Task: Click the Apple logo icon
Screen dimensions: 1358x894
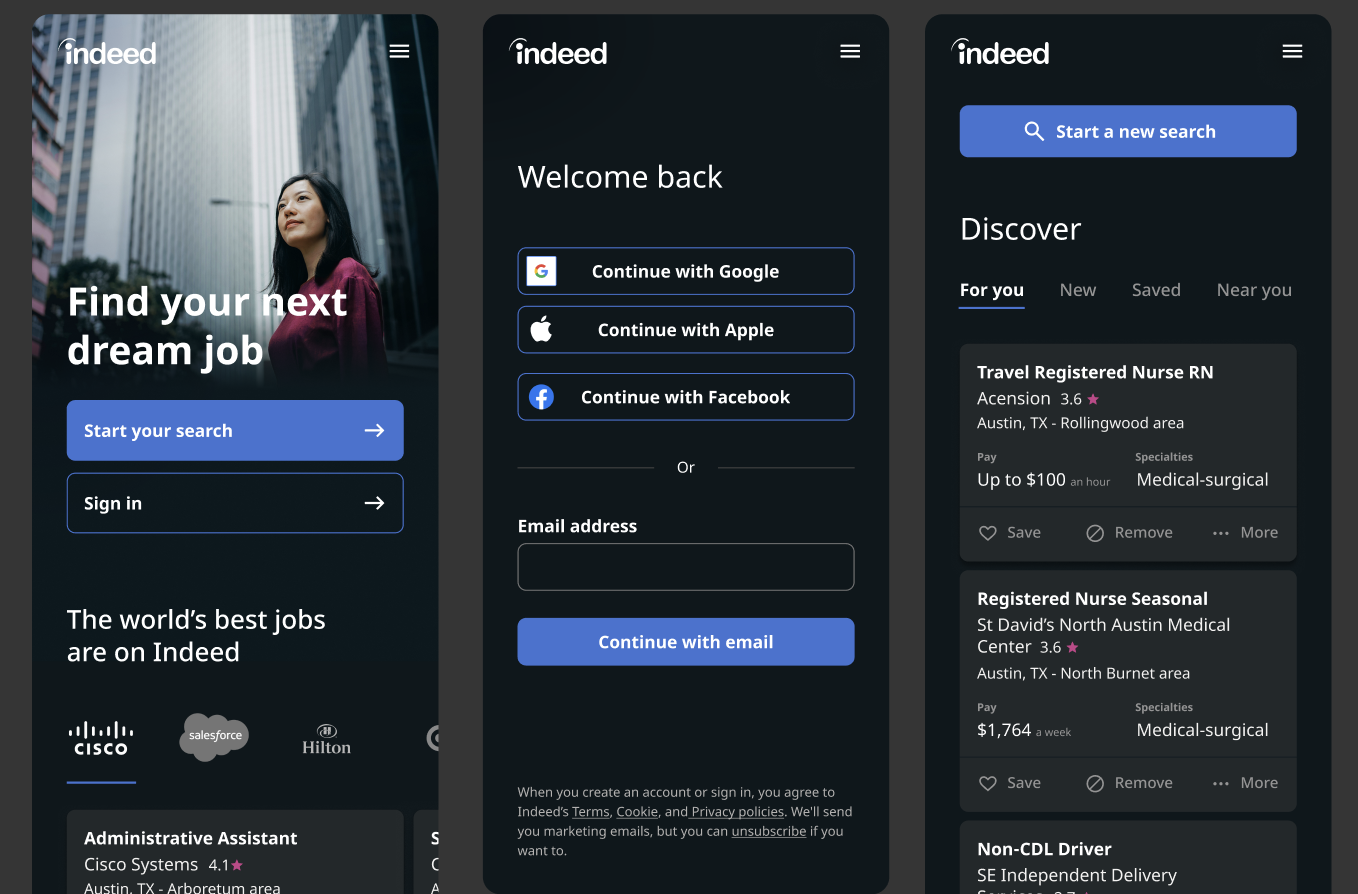Action: coord(541,329)
